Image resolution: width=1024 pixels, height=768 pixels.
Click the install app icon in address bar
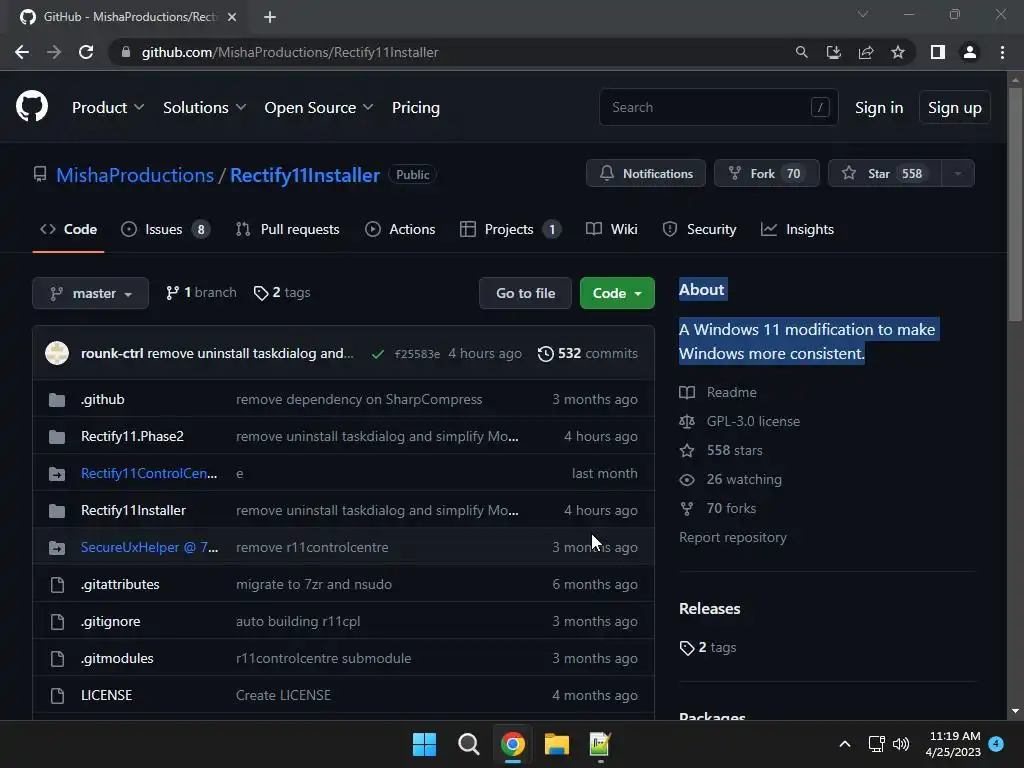coord(833,52)
